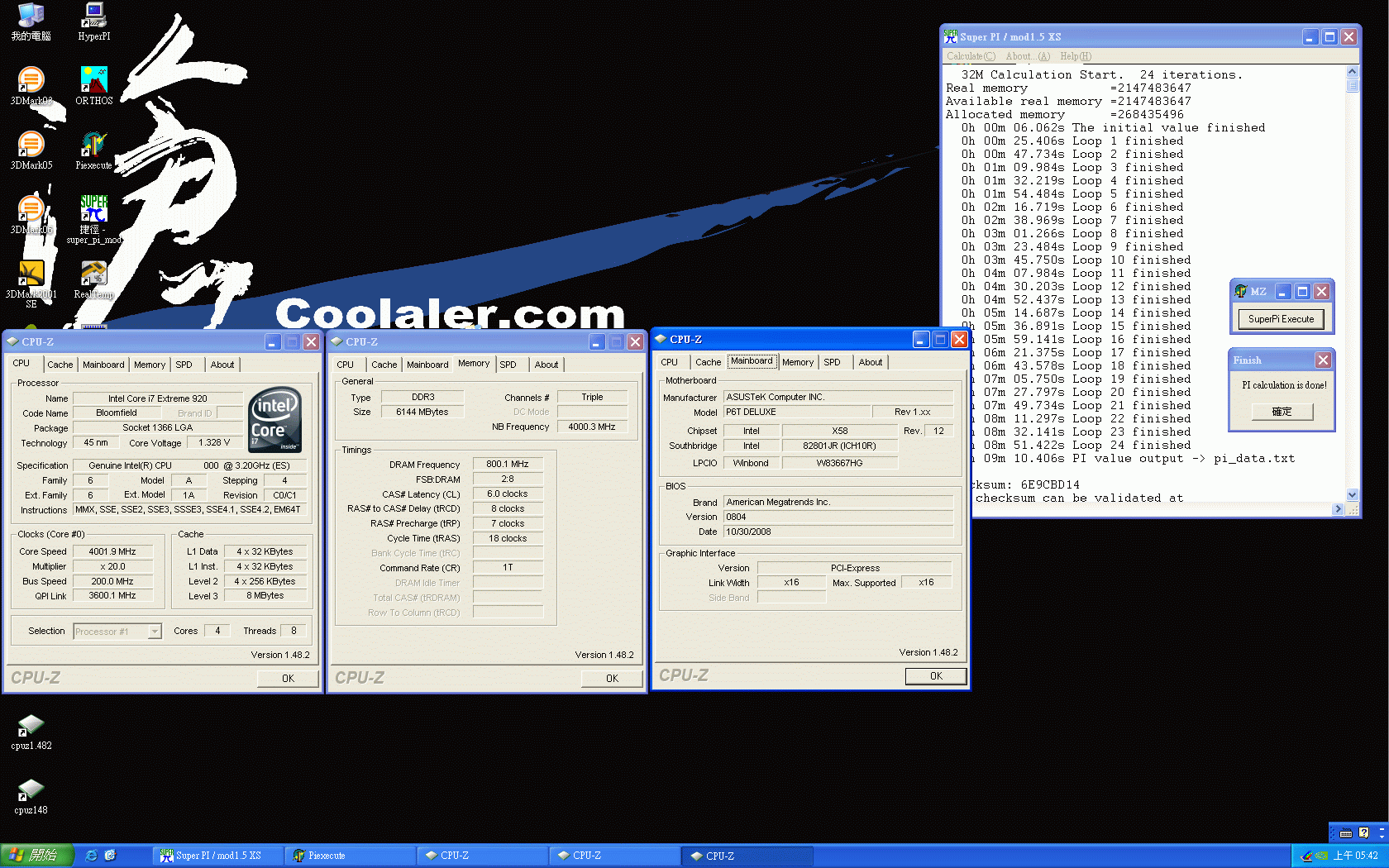This screenshot has width=1389, height=868.
Task: Click the Super PI vertical scrollbar up arrow
Action: 1353,70
